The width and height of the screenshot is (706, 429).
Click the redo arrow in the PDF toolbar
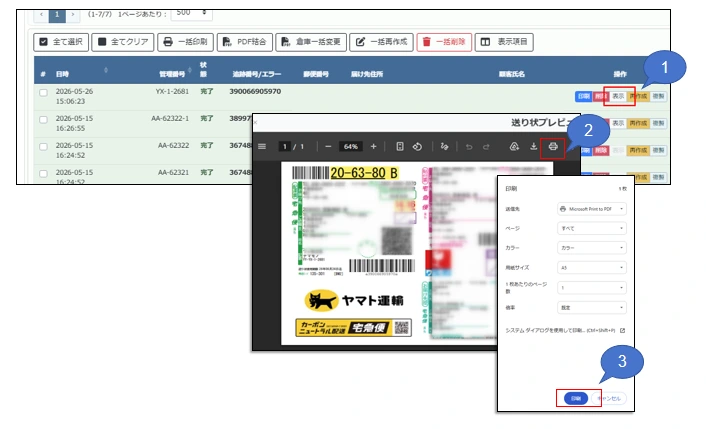pyautogui.click(x=486, y=147)
